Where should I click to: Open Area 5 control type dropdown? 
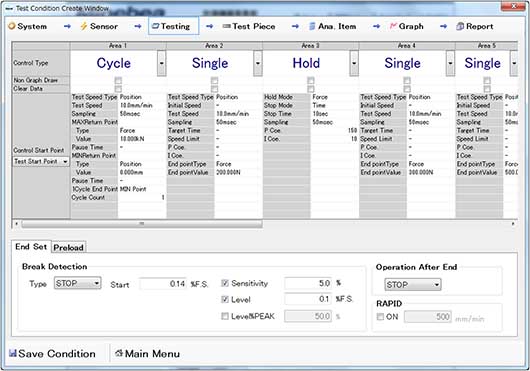point(514,63)
